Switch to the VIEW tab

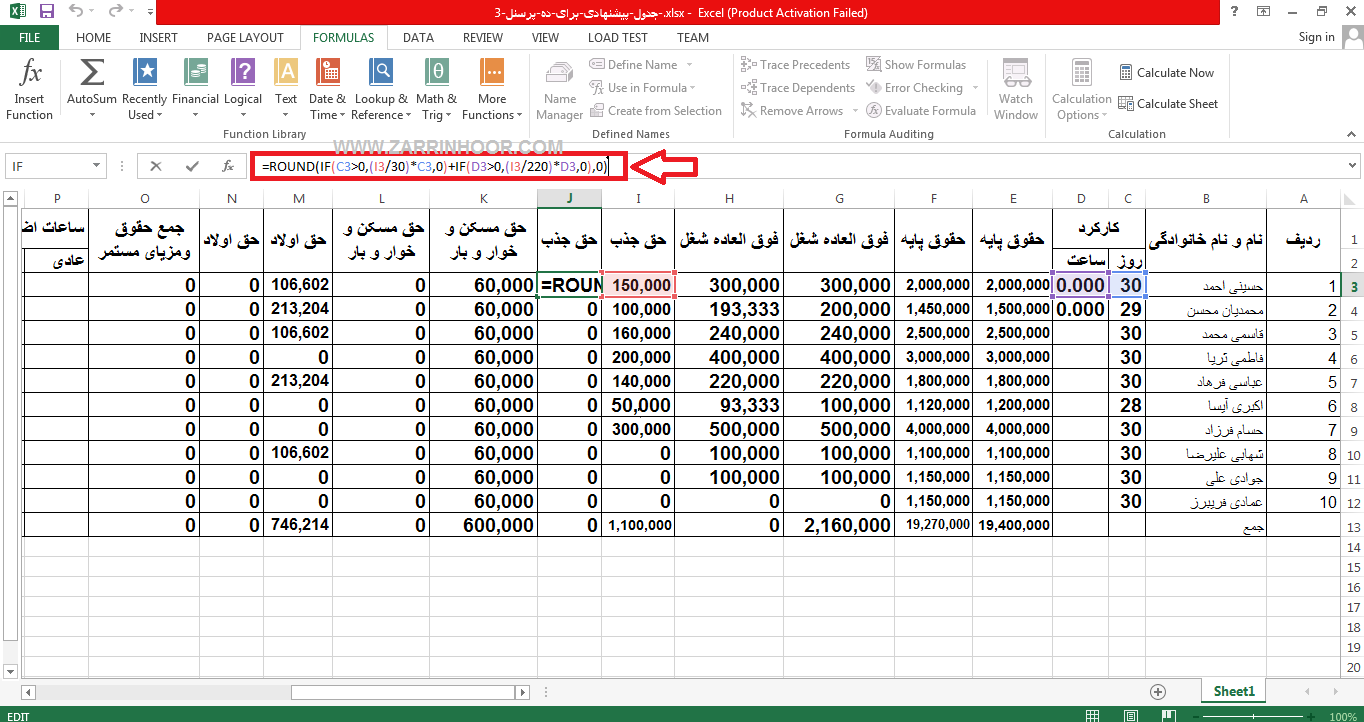545,38
